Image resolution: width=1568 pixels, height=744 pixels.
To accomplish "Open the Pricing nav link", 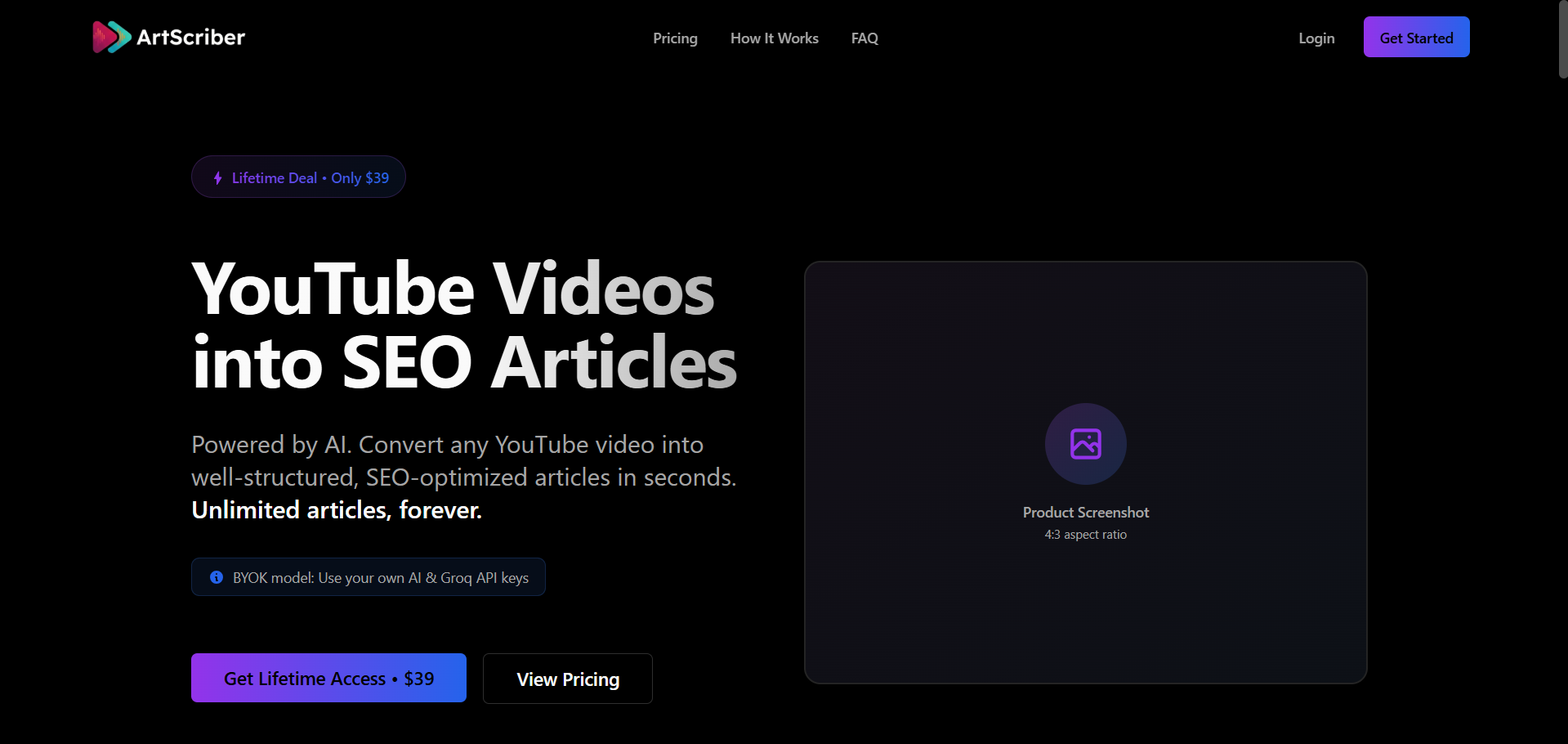I will tap(675, 38).
